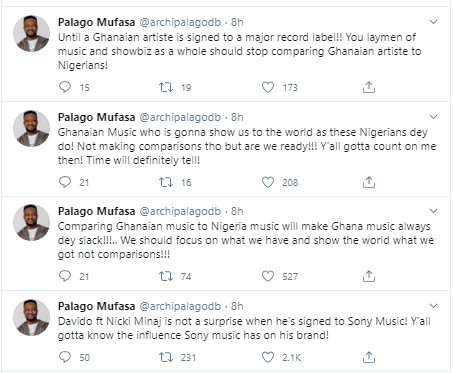Reply to the tweet about major record label
The width and height of the screenshot is (453, 373).
tap(65, 87)
